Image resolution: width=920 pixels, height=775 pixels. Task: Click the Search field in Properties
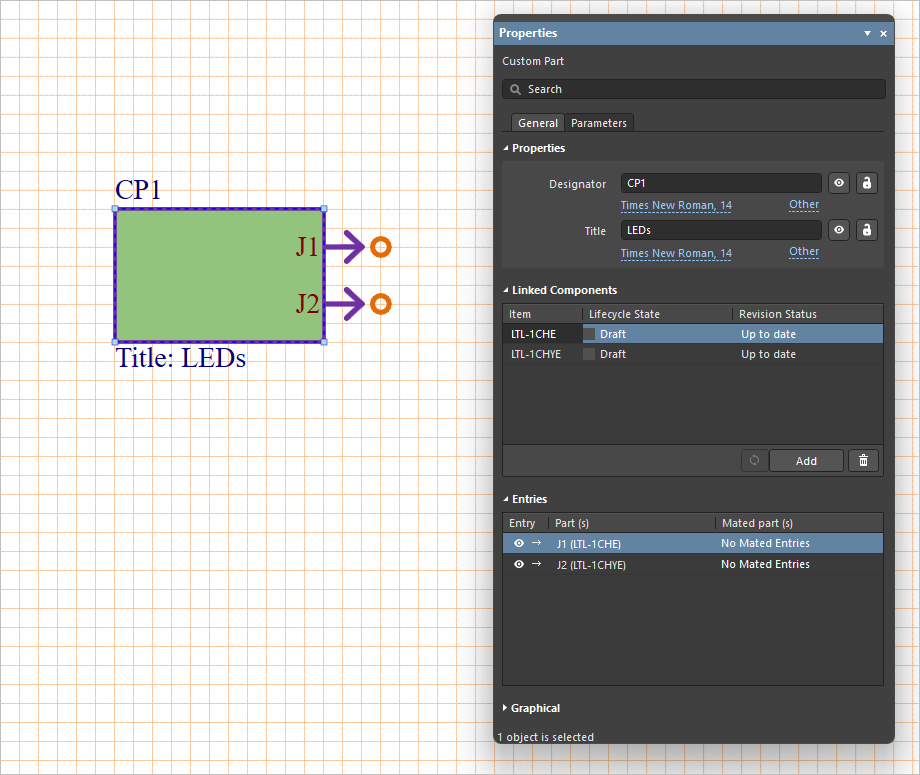[694, 89]
